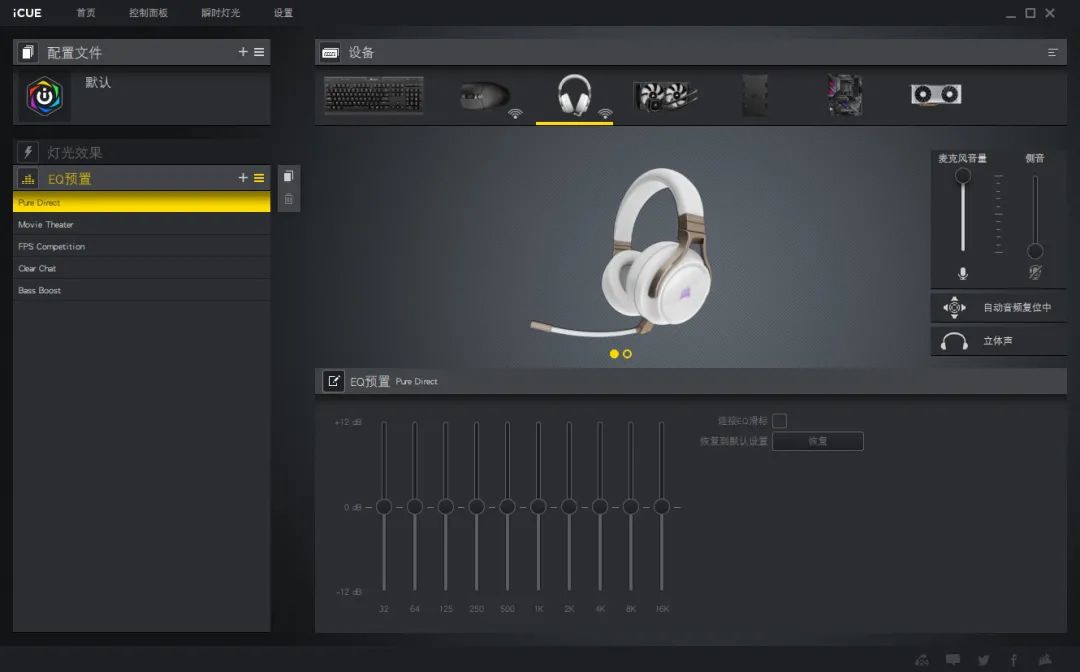The image size is (1080, 672).
Task: Add a new profile with plus icon
Action: tap(242, 52)
